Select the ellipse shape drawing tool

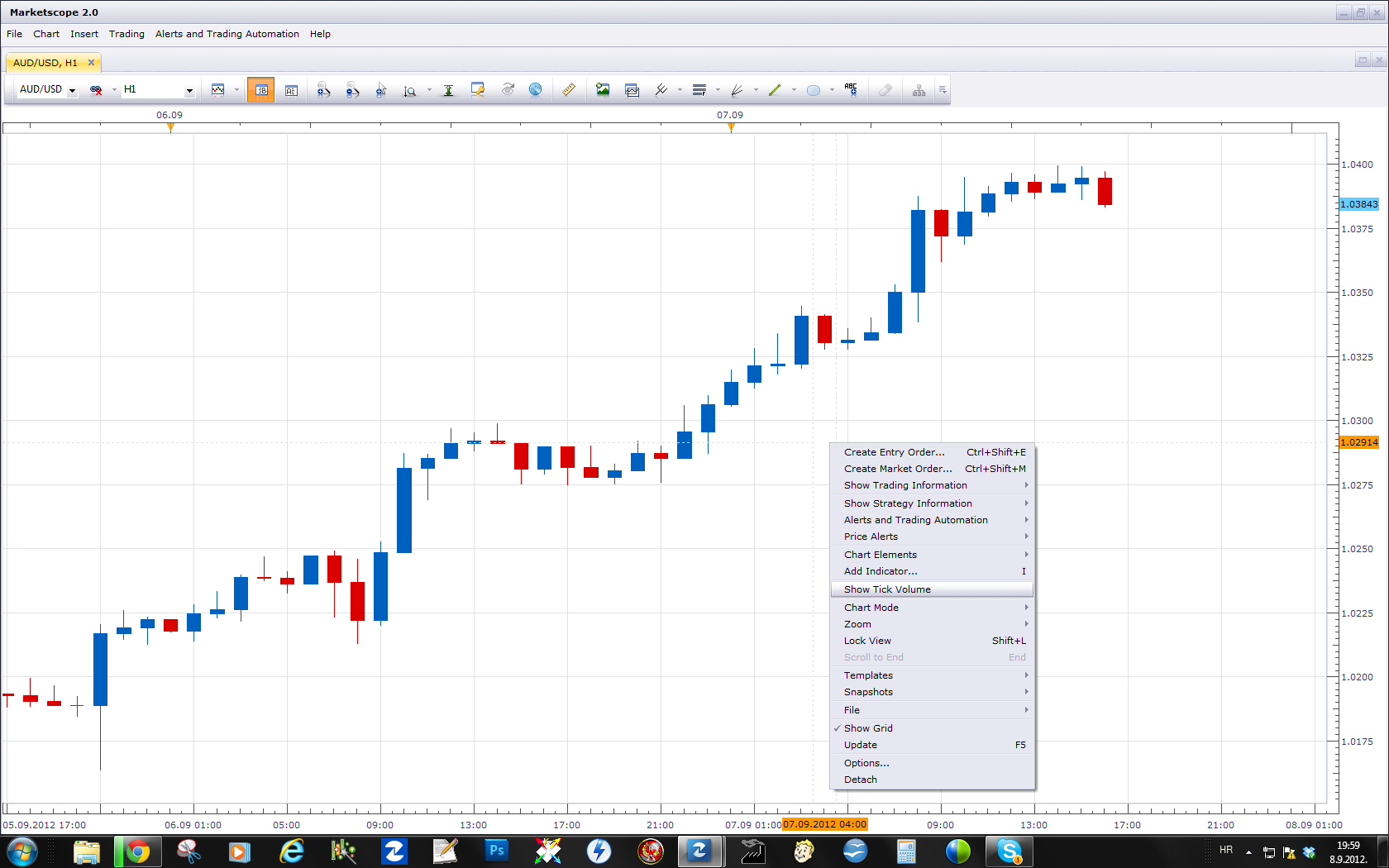coord(814,90)
